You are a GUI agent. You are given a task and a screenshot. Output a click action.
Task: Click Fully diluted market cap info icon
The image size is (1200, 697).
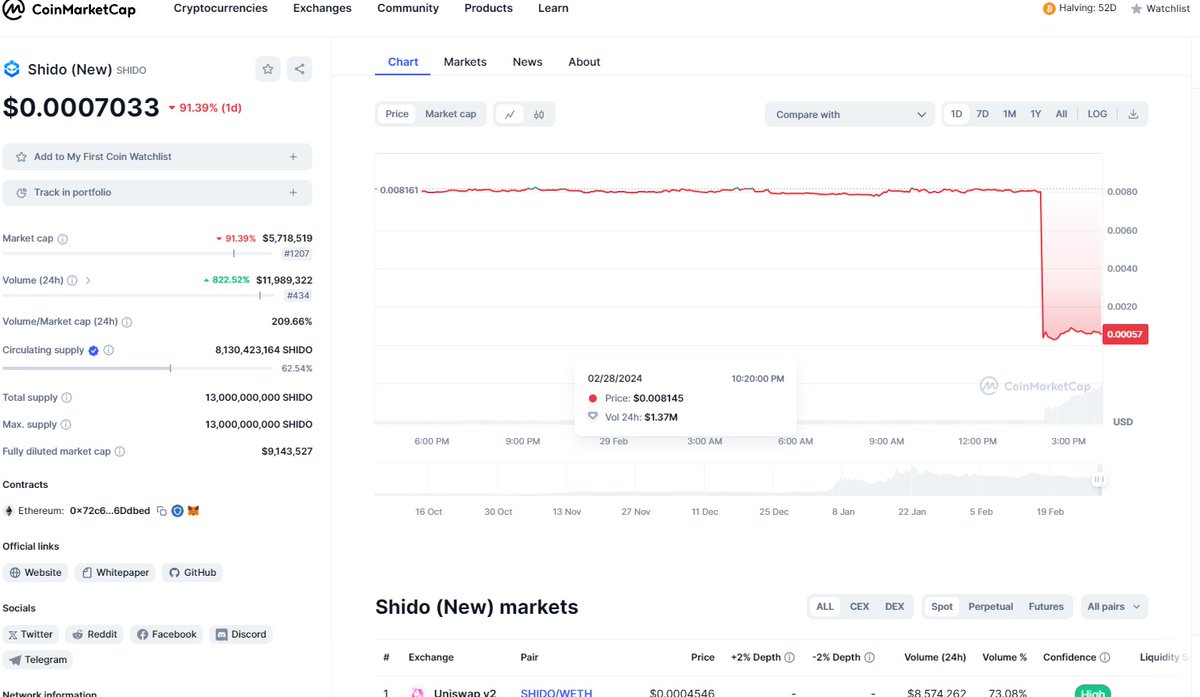[x=120, y=452]
